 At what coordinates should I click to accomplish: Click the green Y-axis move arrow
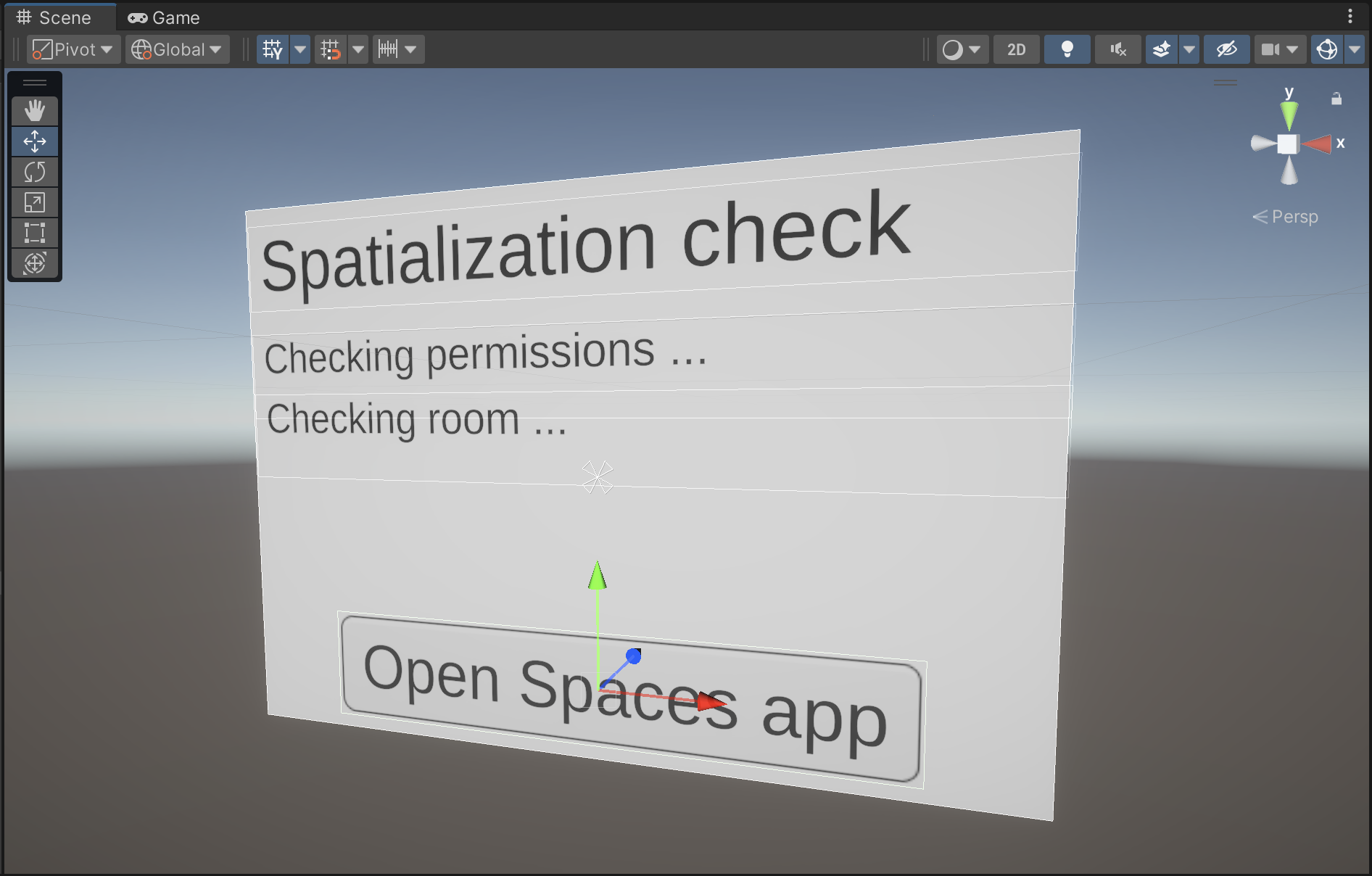[598, 576]
